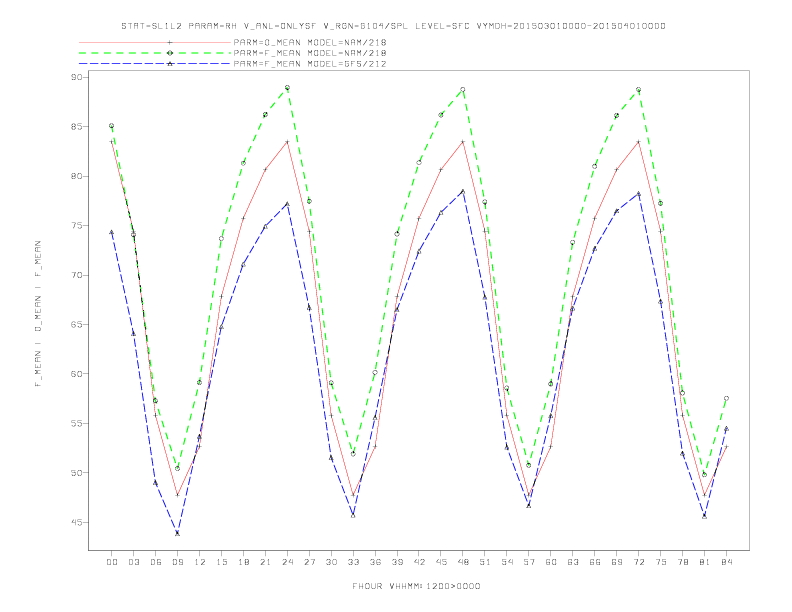Click x-axis forecast hour label 84
This screenshot has height=612, width=792.
point(726,562)
